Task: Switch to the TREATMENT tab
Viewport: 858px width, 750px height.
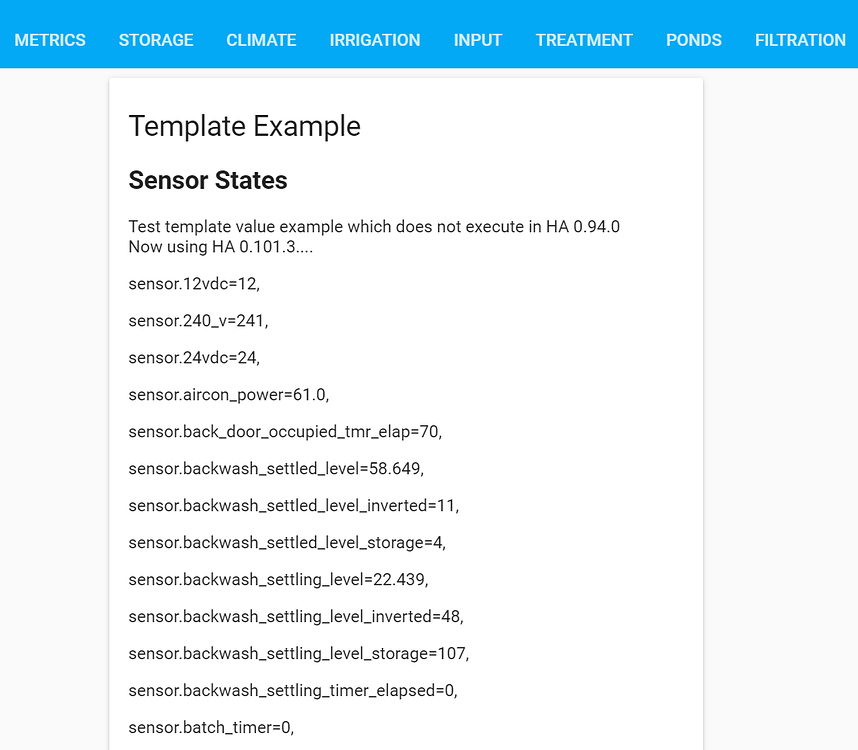Action: [x=584, y=40]
